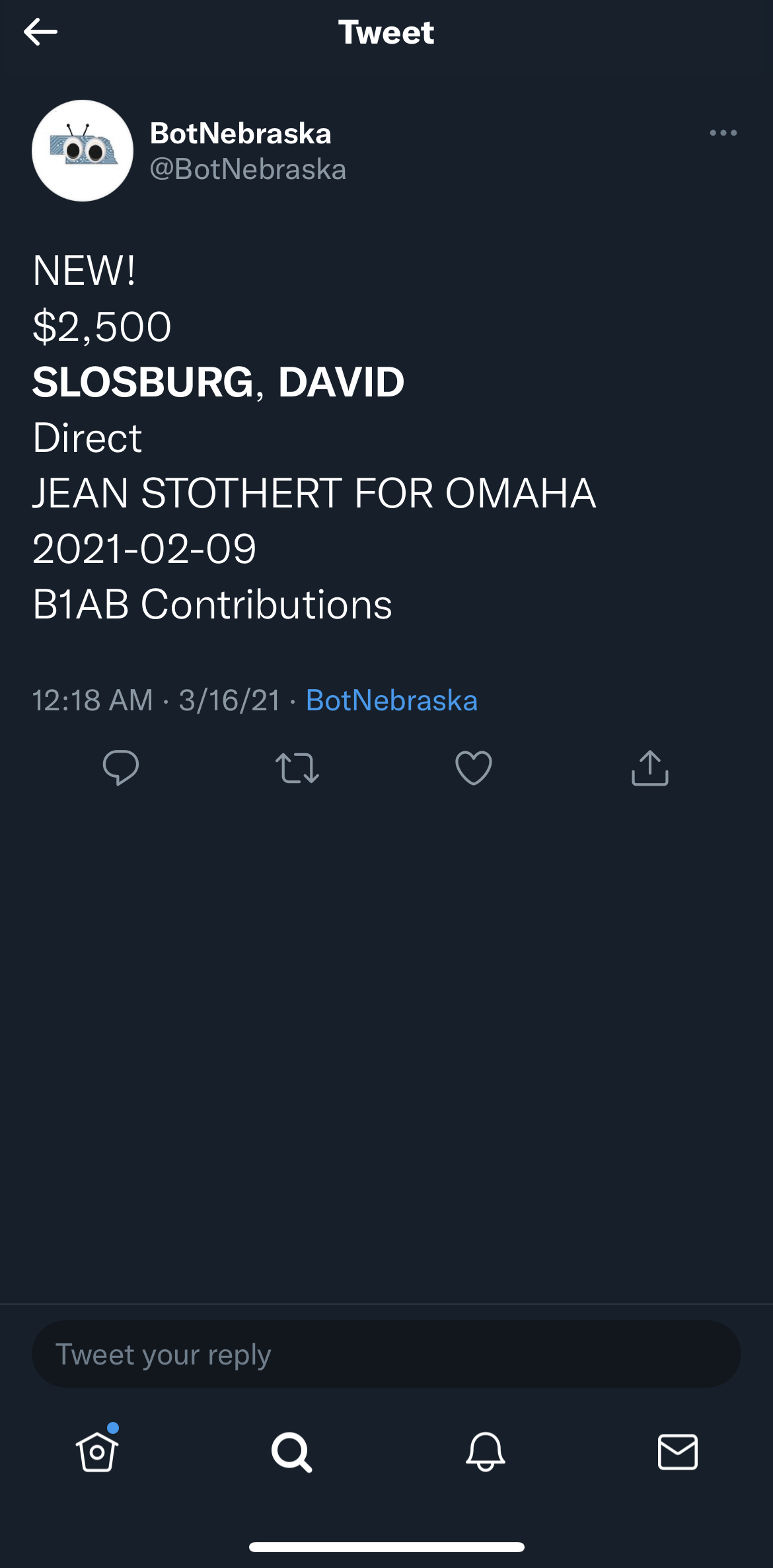Like the tweet with the heart icon
This screenshot has width=773, height=1568.
coord(474,768)
